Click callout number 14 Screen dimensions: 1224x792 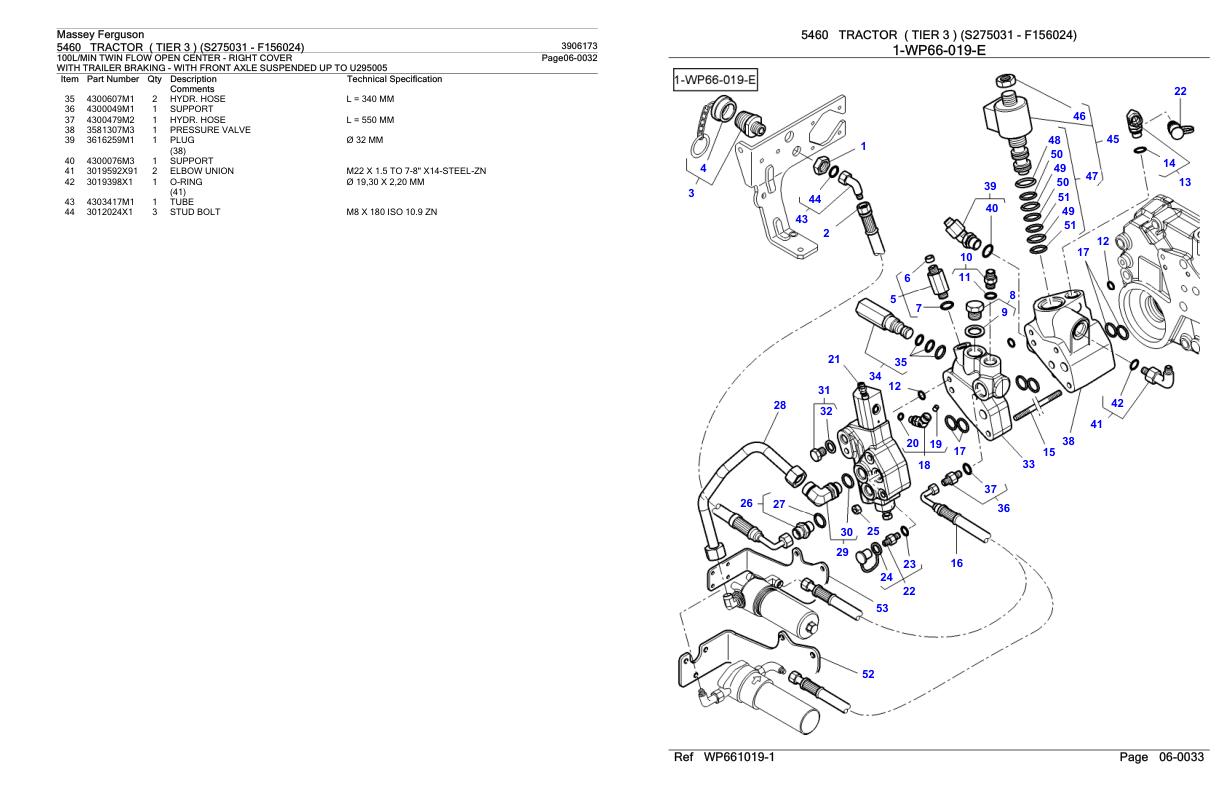tap(1169, 162)
